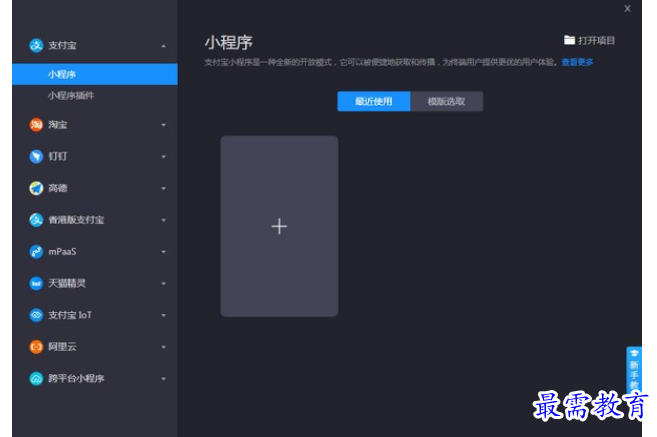
Task: Expand the 香港版支付宝 section arrow
Action: pyautogui.click(x=164, y=220)
